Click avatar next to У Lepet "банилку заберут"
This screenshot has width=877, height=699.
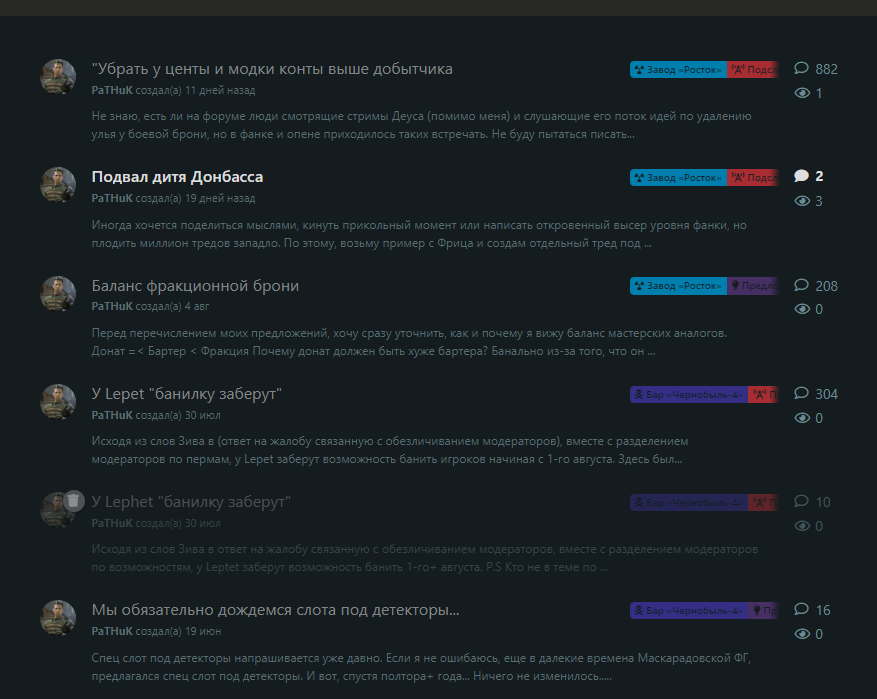click(57, 401)
